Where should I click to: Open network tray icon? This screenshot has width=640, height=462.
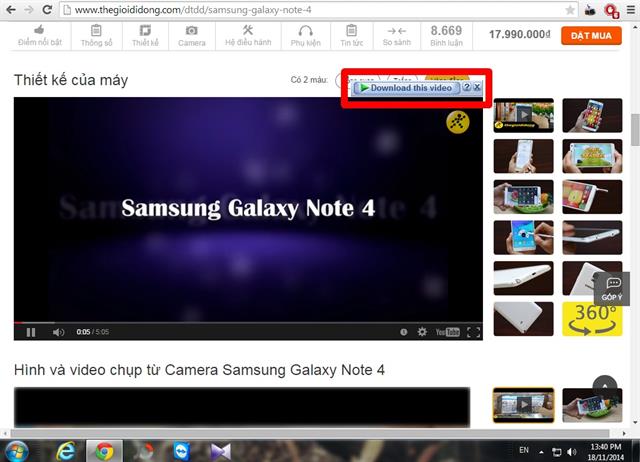tap(557, 452)
